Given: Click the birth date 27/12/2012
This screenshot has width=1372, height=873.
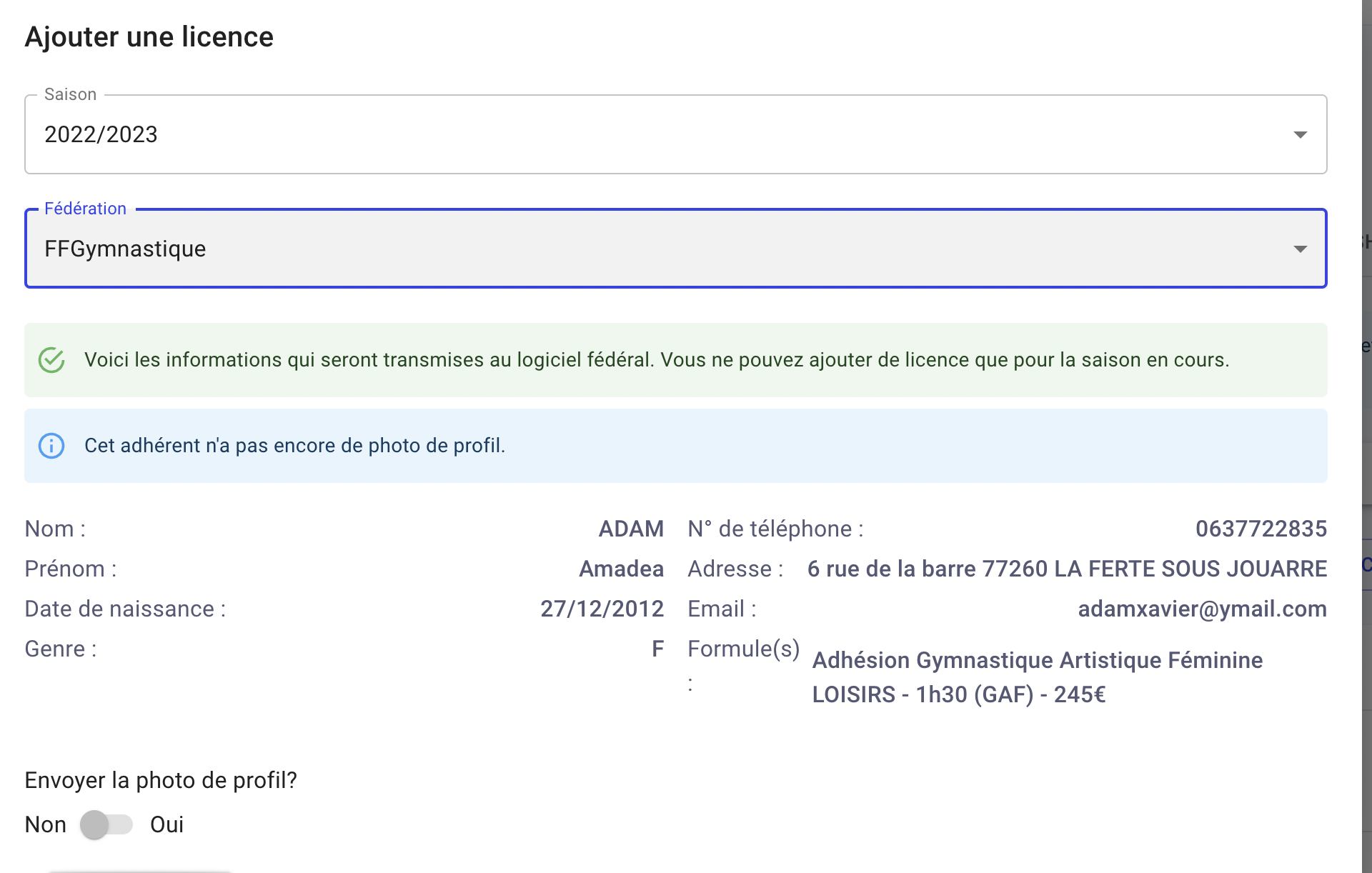Looking at the screenshot, I should click(x=602, y=609).
